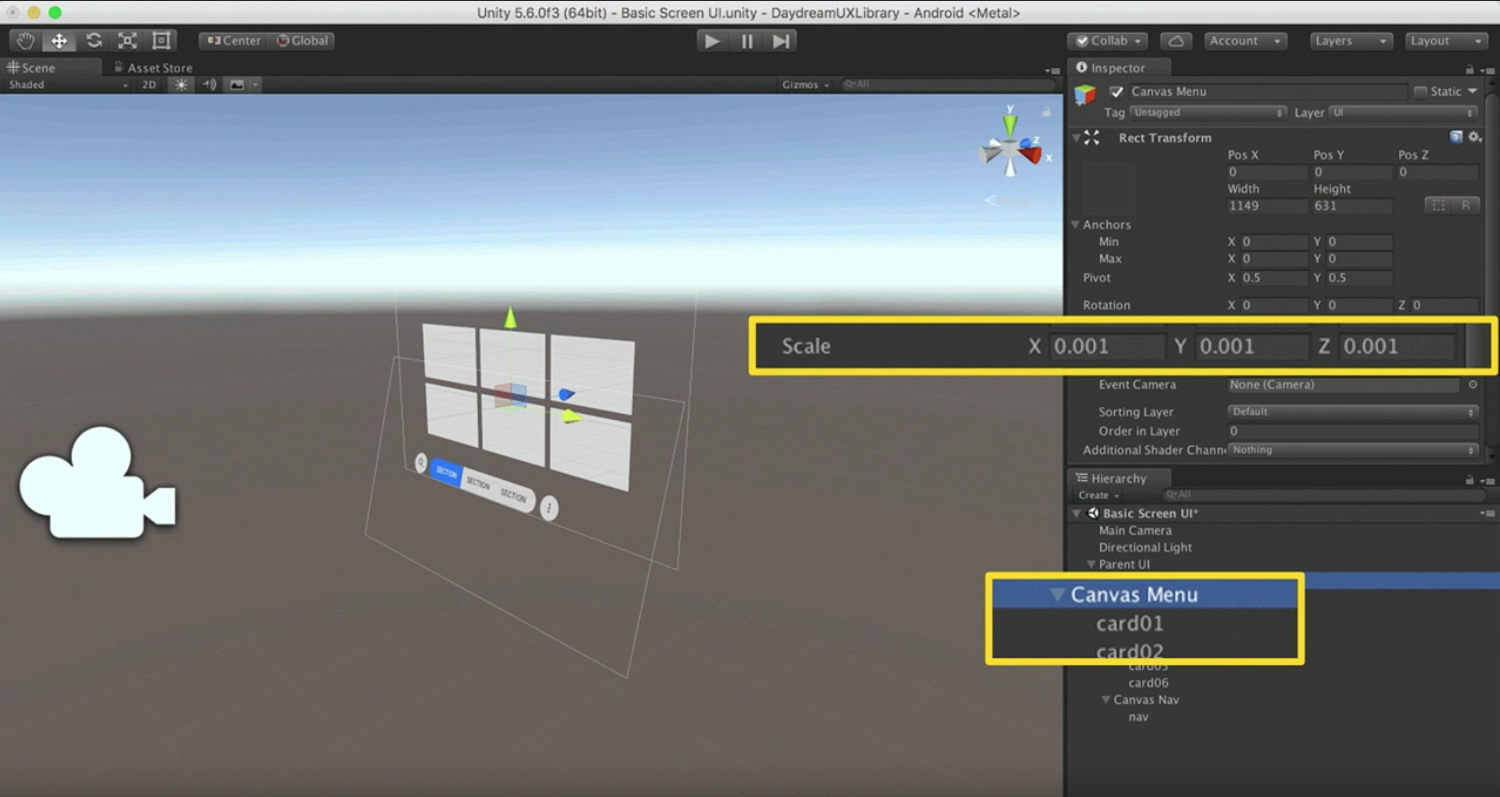Toggle Global coordinate handles
Screen dimensions: 1500x797
coord(303,41)
